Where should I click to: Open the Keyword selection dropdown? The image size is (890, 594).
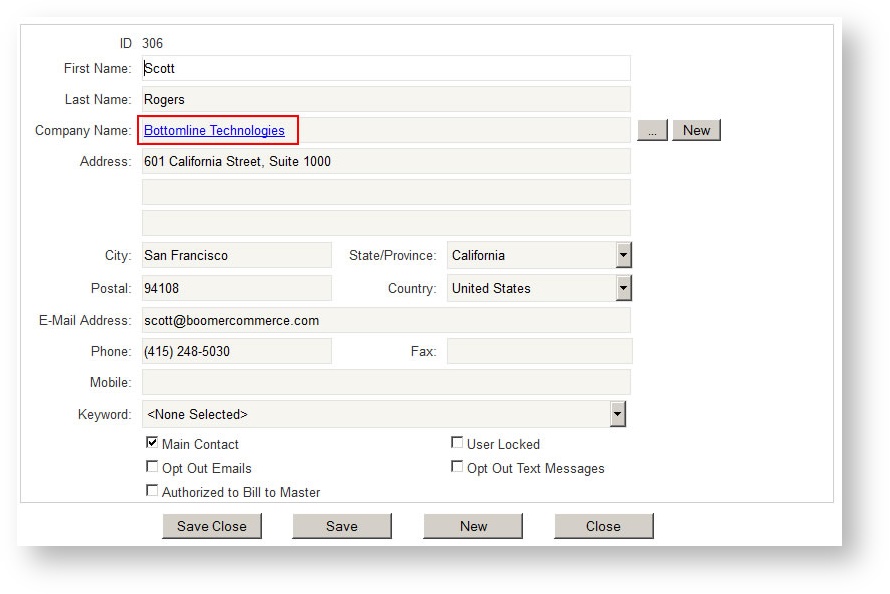click(x=620, y=413)
